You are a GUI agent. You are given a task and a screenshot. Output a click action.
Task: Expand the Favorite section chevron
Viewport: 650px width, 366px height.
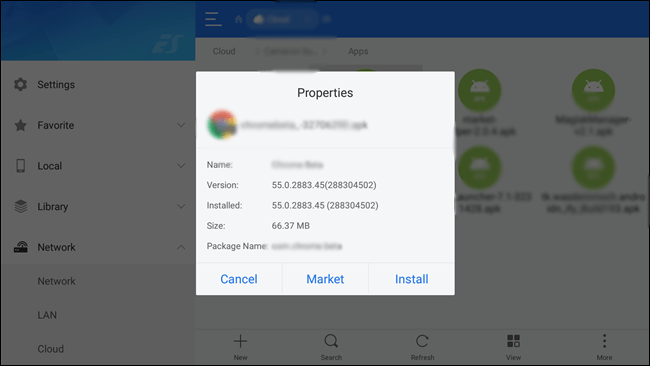pyautogui.click(x=181, y=125)
